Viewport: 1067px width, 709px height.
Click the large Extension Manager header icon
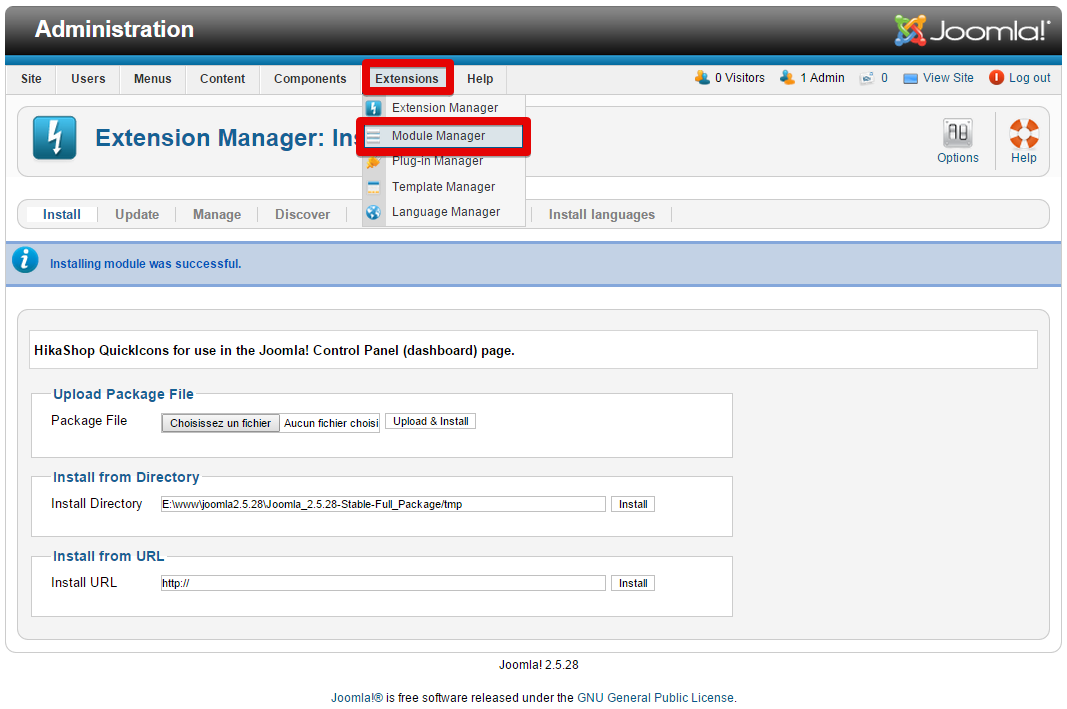click(x=54, y=137)
